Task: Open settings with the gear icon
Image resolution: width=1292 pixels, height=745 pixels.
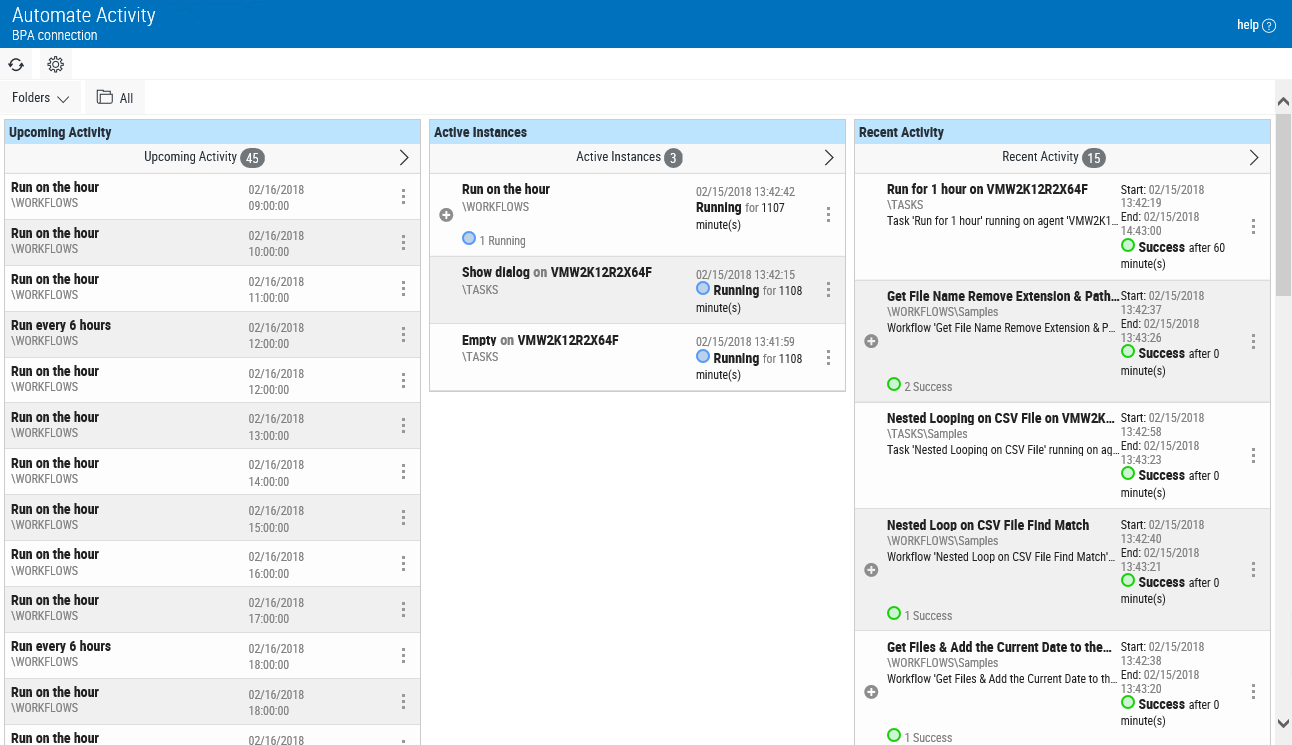Action: (56, 64)
